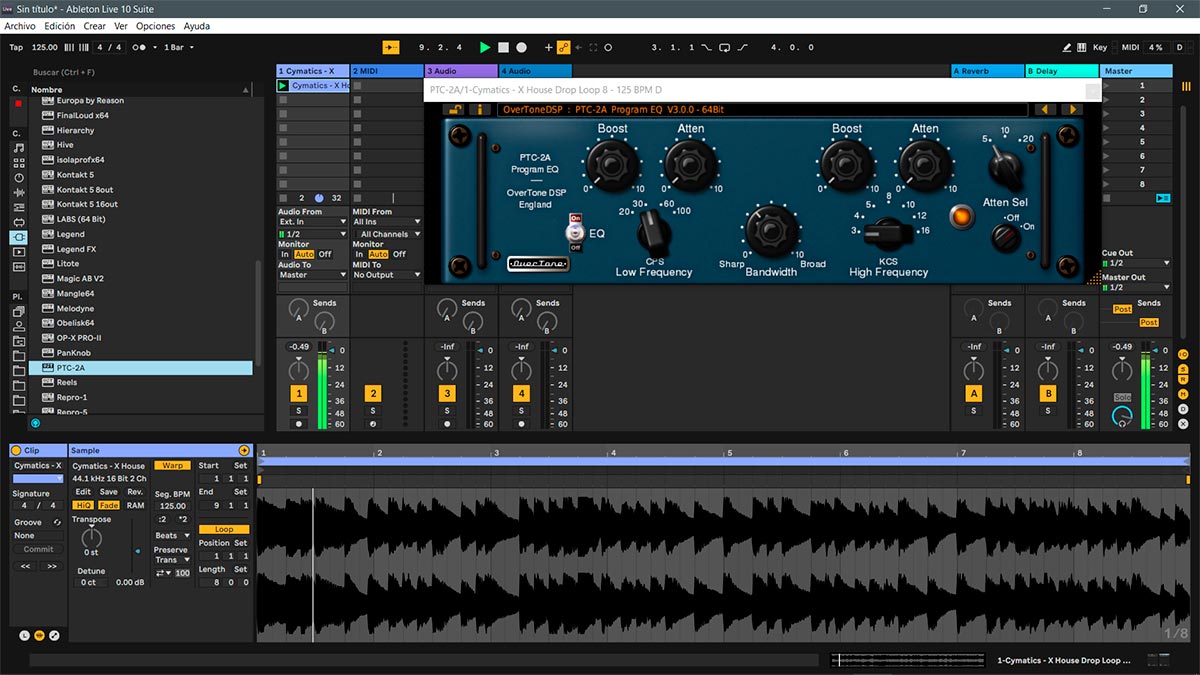
Task: Deactivate track 1 with its activator
Action: point(298,394)
